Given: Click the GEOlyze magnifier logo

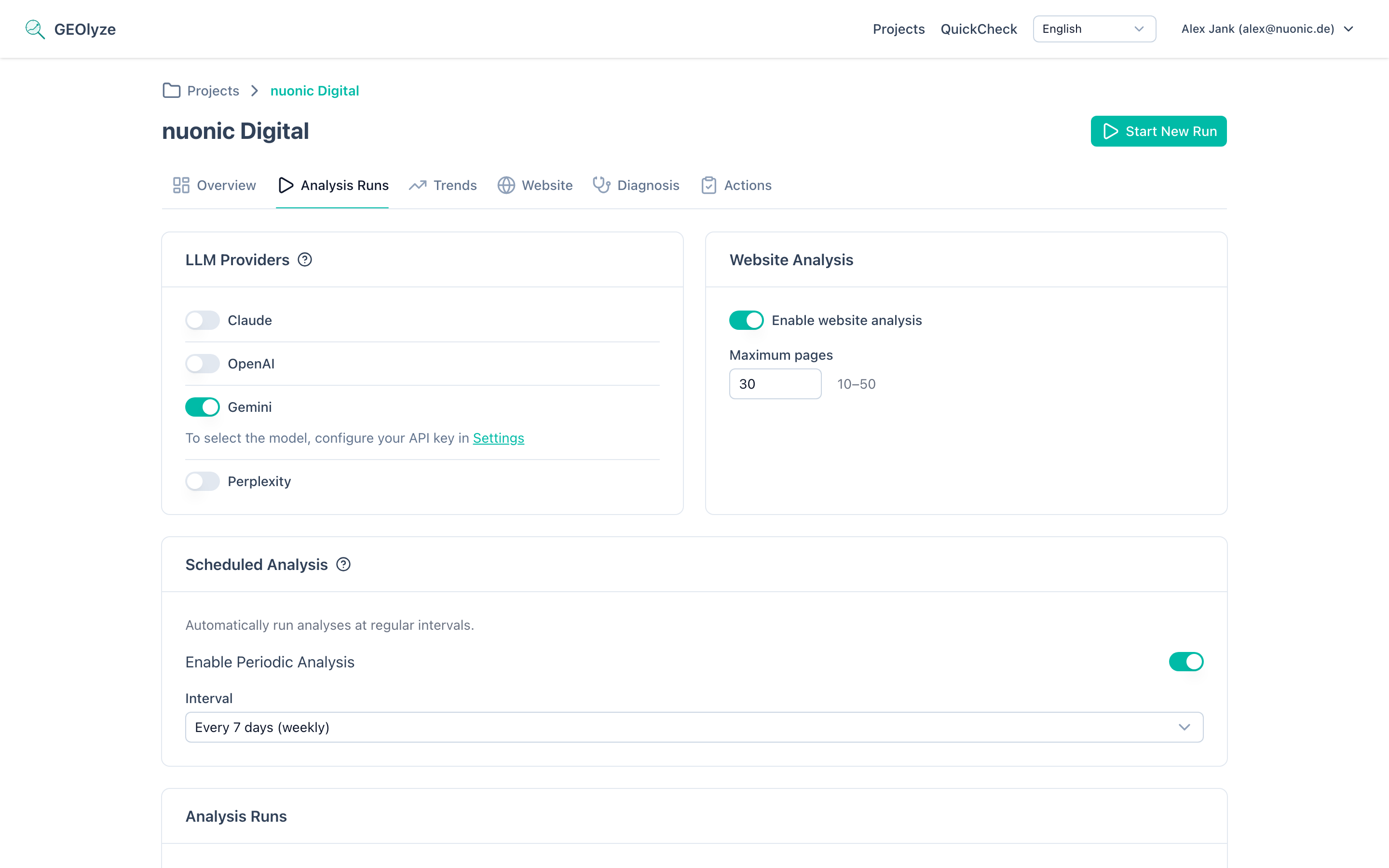Looking at the screenshot, I should click(34, 29).
